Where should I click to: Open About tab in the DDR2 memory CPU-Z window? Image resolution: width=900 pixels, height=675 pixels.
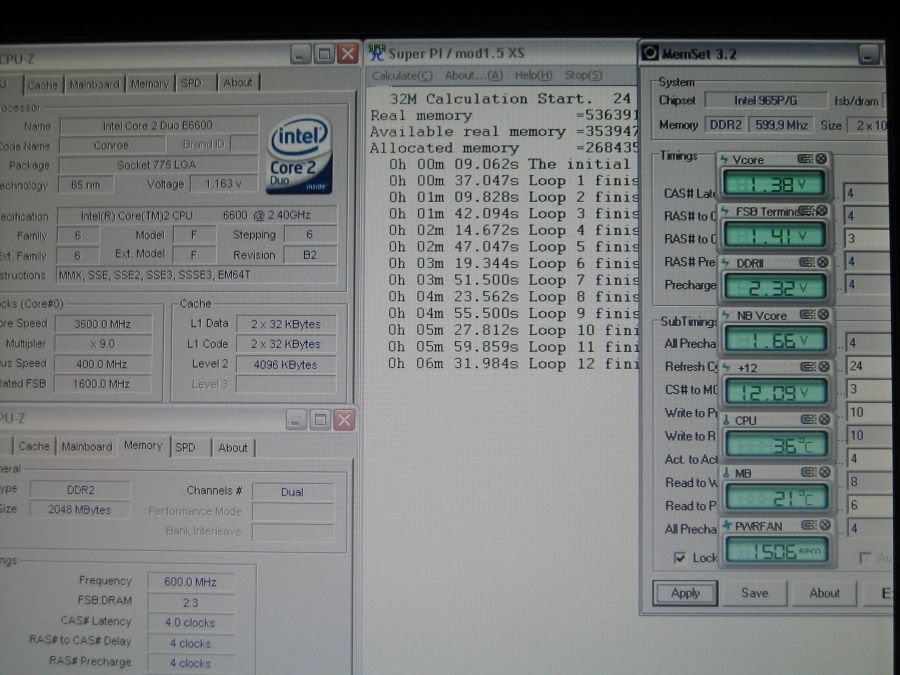point(232,448)
